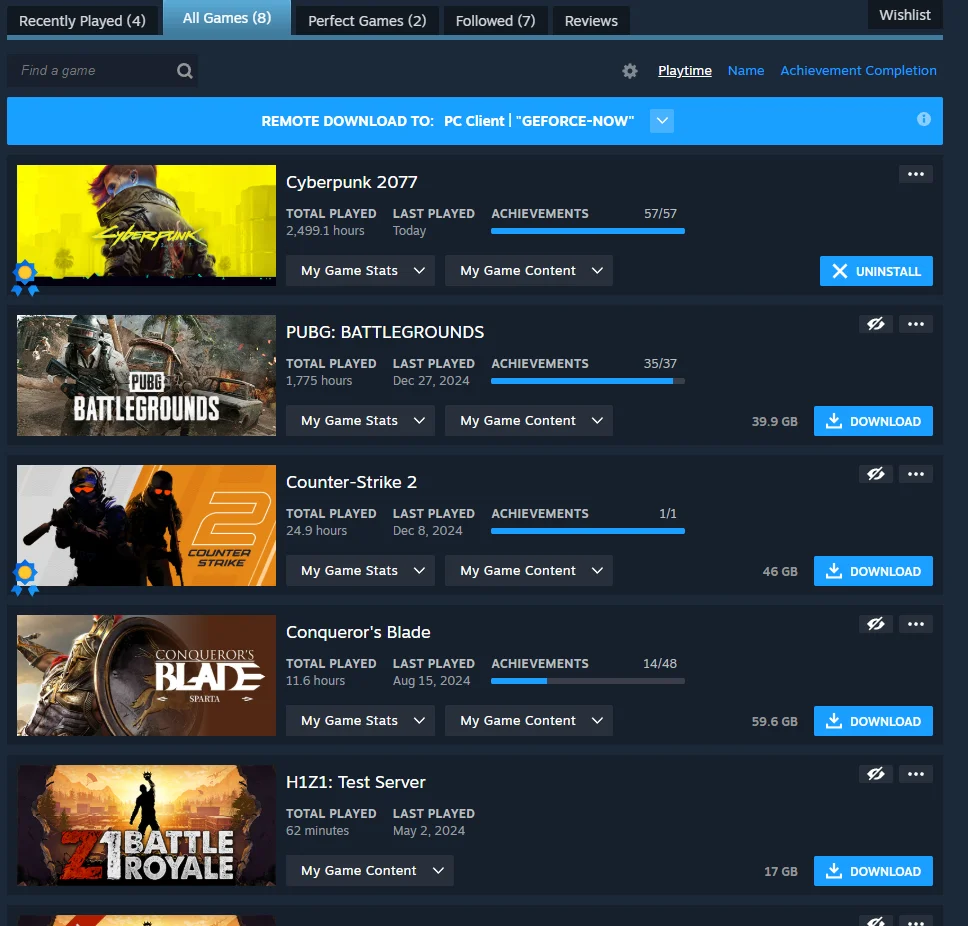Download Conqueror's Blade (59.6 GB)
Viewport: 968px width, 926px height.
(873, 721)
